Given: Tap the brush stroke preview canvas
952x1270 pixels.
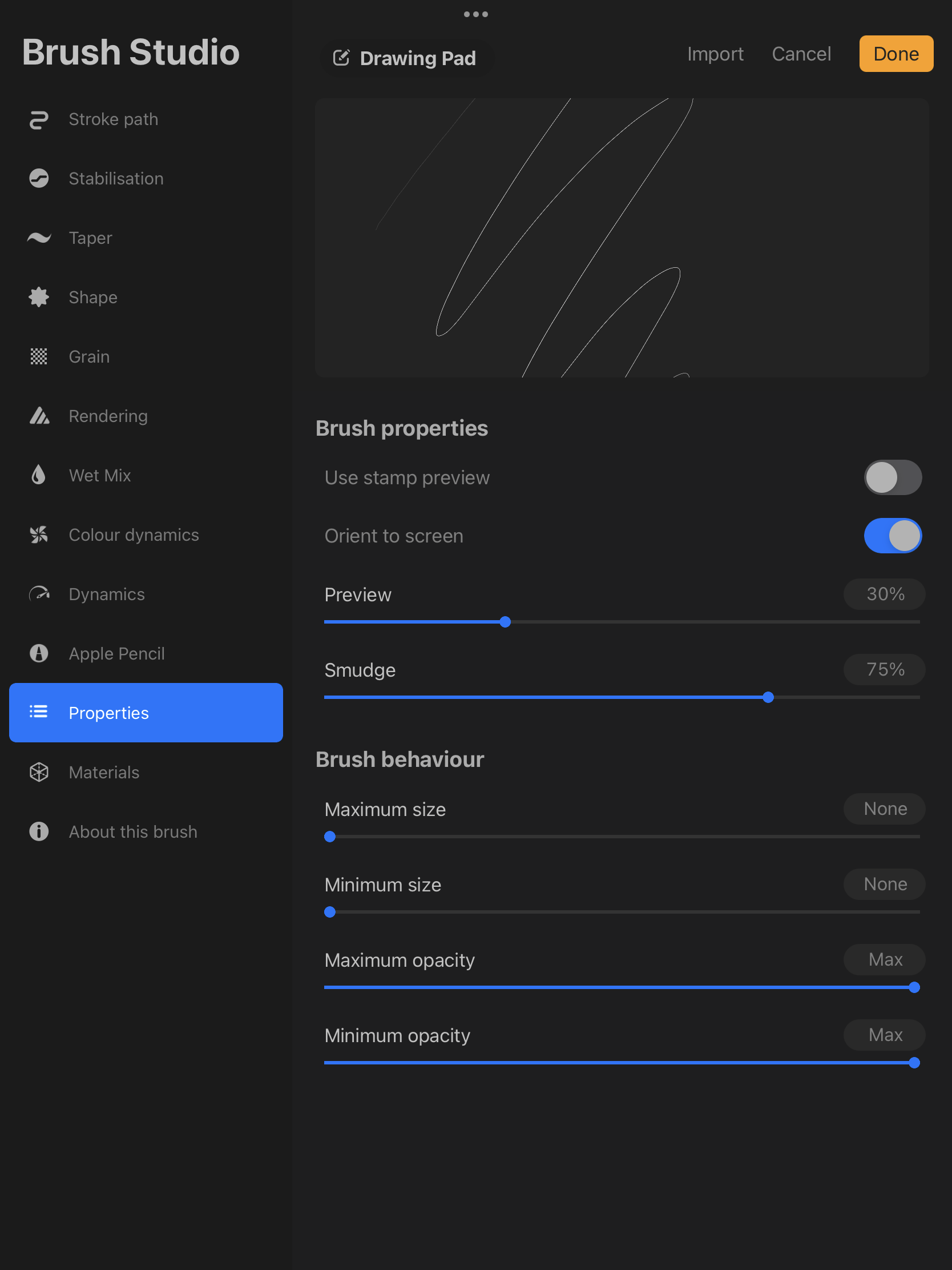Looking at the screenshot, I should pyautogui.click(x=622, y=238).
